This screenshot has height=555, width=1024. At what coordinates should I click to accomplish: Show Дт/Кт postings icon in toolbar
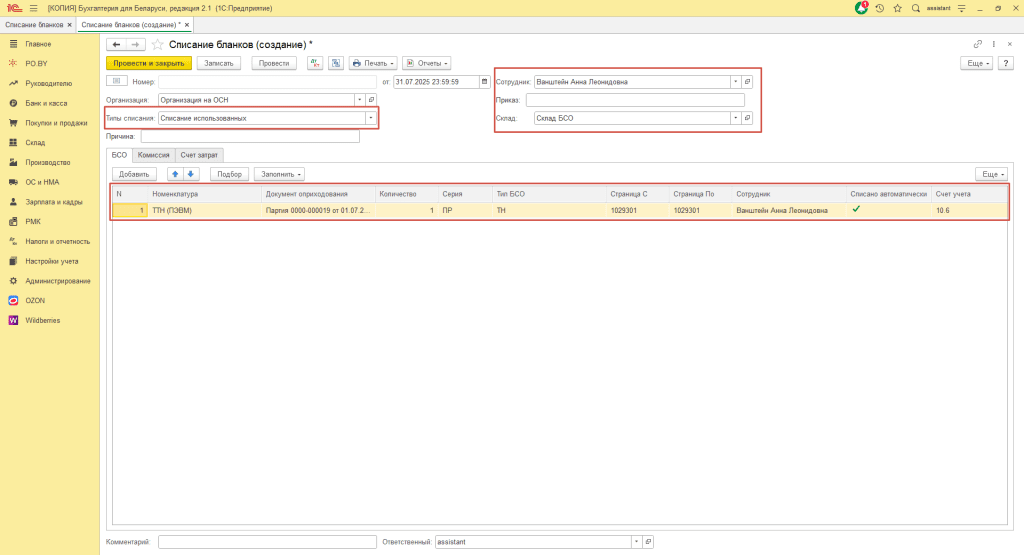(x=315, y=63)
